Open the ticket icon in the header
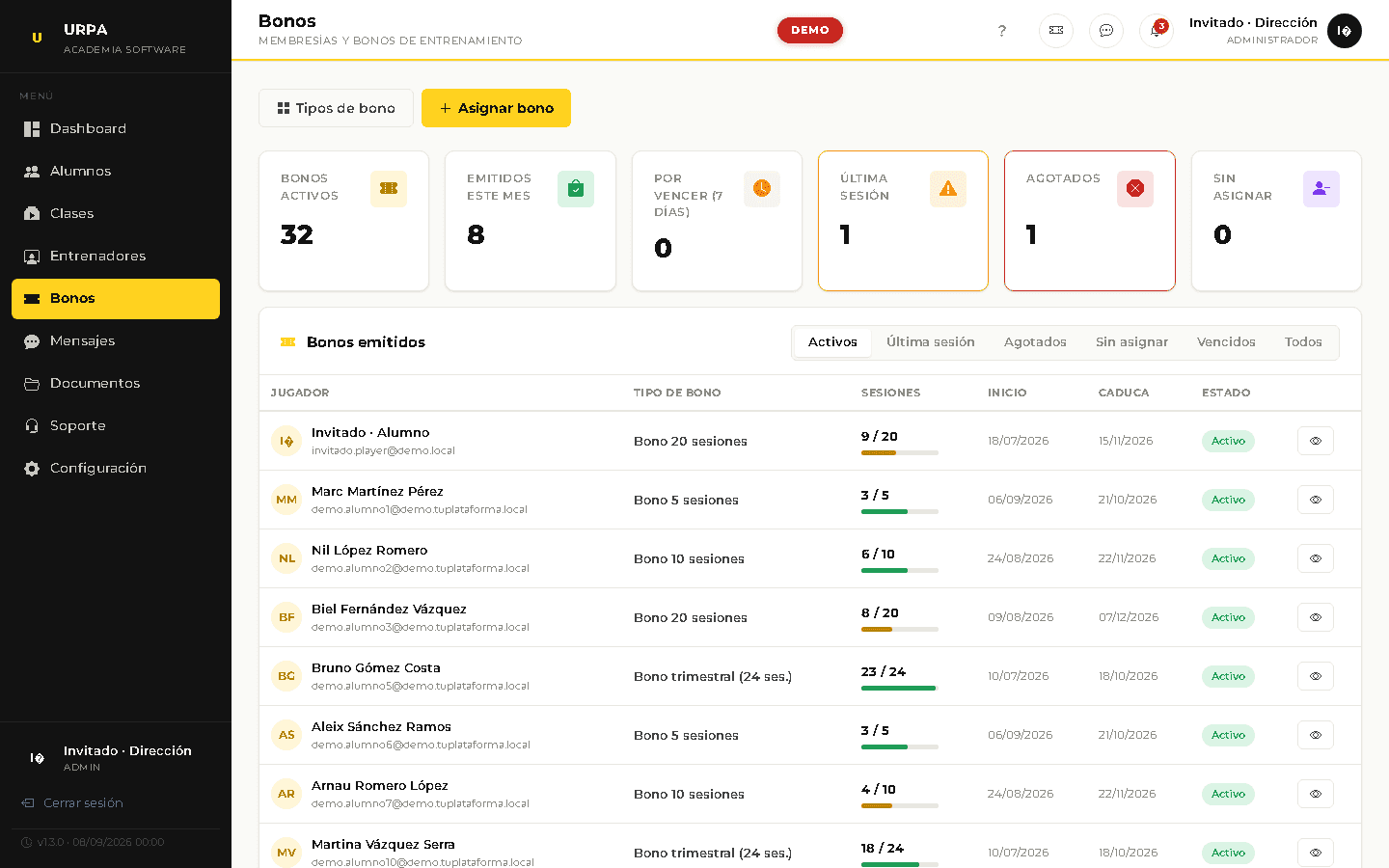This screenshot has height=868, width=1389. (x=1056, y=31)
